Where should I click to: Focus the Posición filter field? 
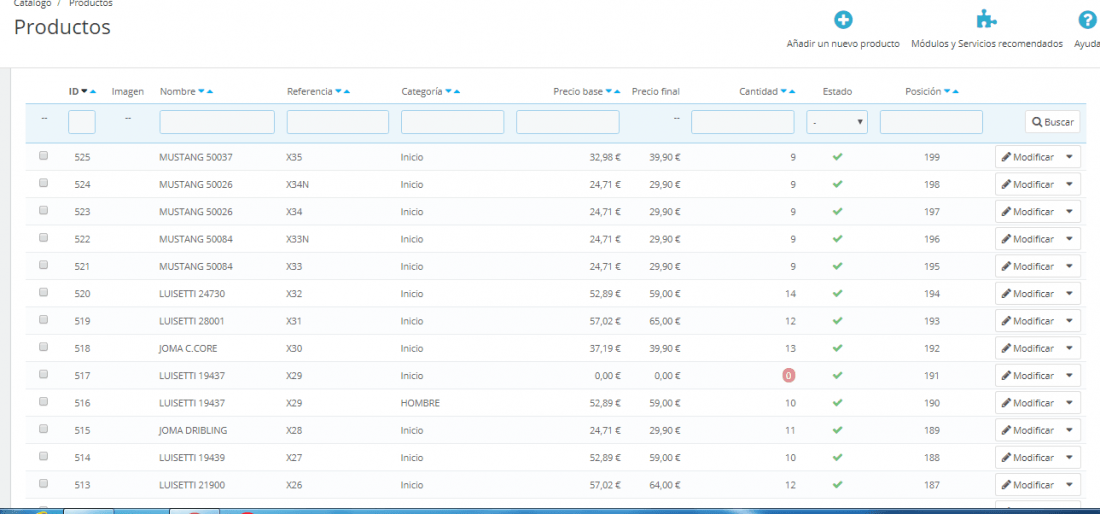click(931, 122)
